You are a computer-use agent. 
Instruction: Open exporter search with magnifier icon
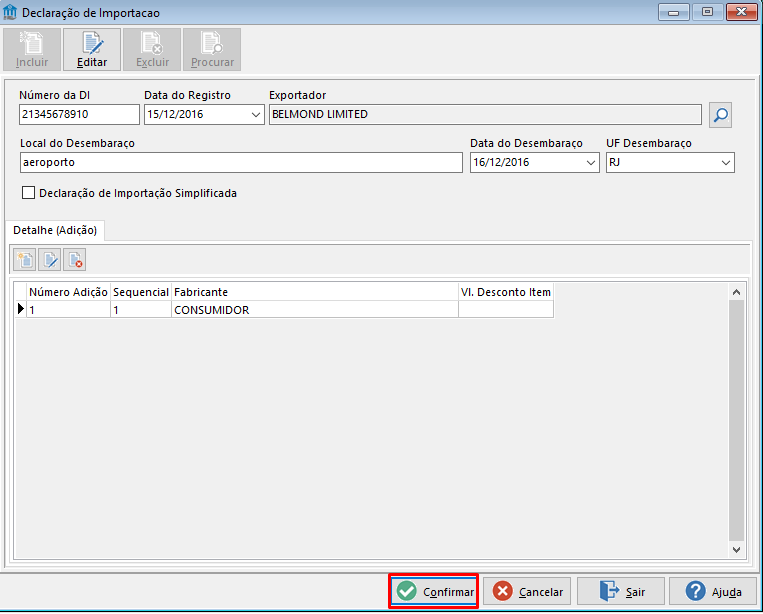pos(720,115)
